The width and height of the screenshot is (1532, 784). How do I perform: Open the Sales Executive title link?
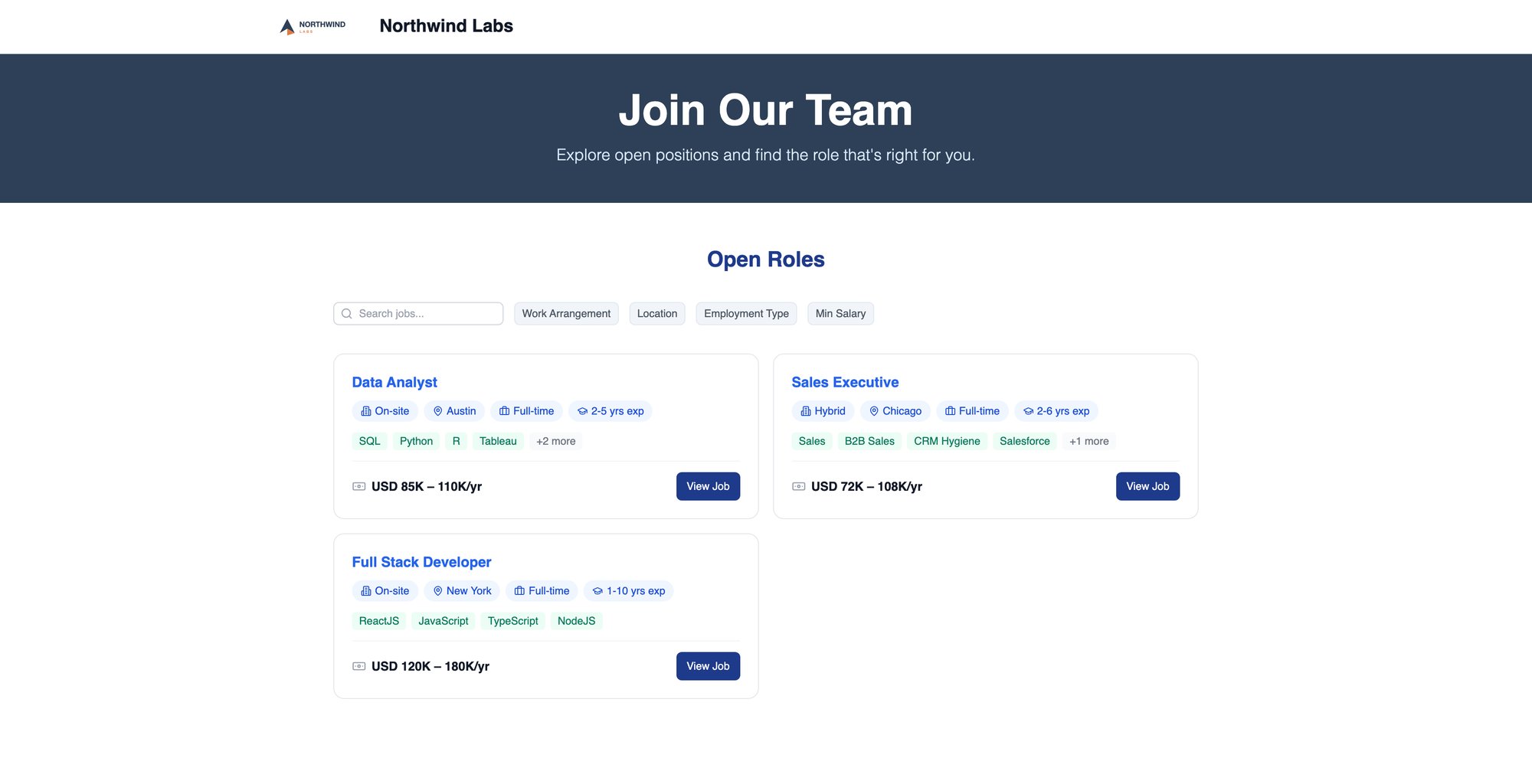coord(845,382)
